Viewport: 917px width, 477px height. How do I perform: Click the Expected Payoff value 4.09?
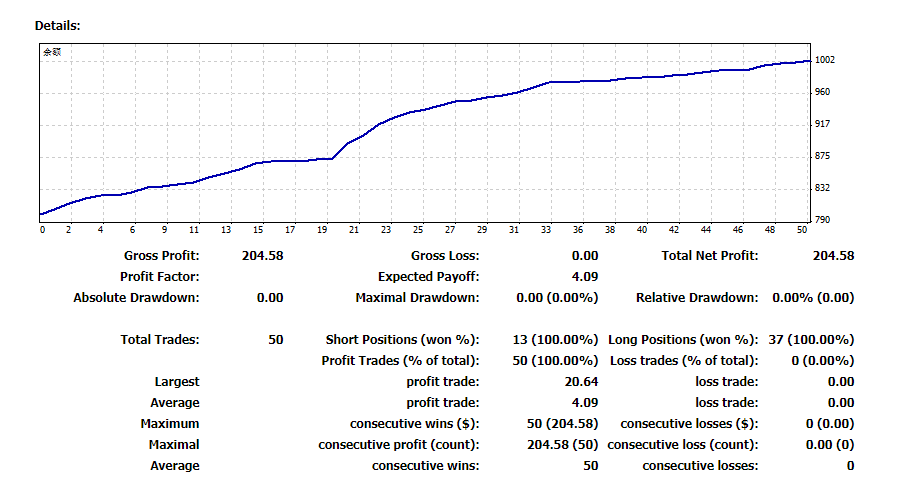tap(585, 276)
